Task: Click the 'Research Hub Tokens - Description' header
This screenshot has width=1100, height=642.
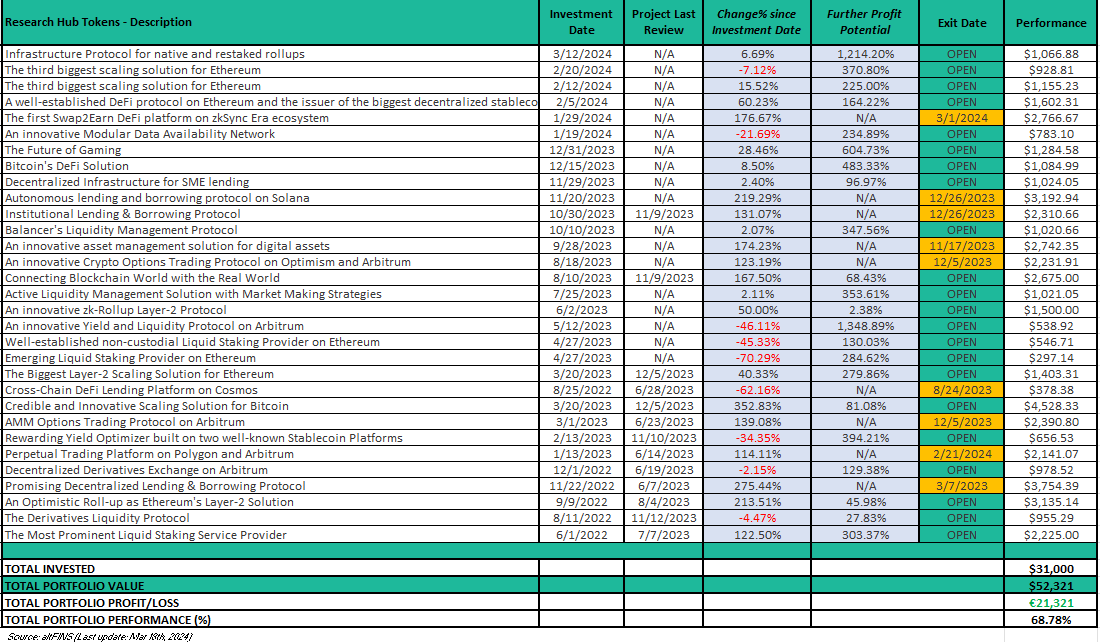Action: point(98,22)
